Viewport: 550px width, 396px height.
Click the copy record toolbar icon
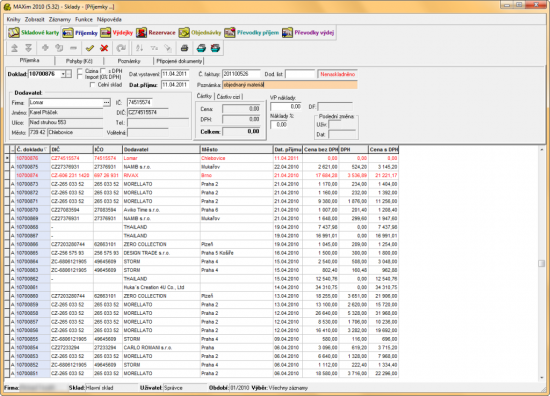coord(59,48)
